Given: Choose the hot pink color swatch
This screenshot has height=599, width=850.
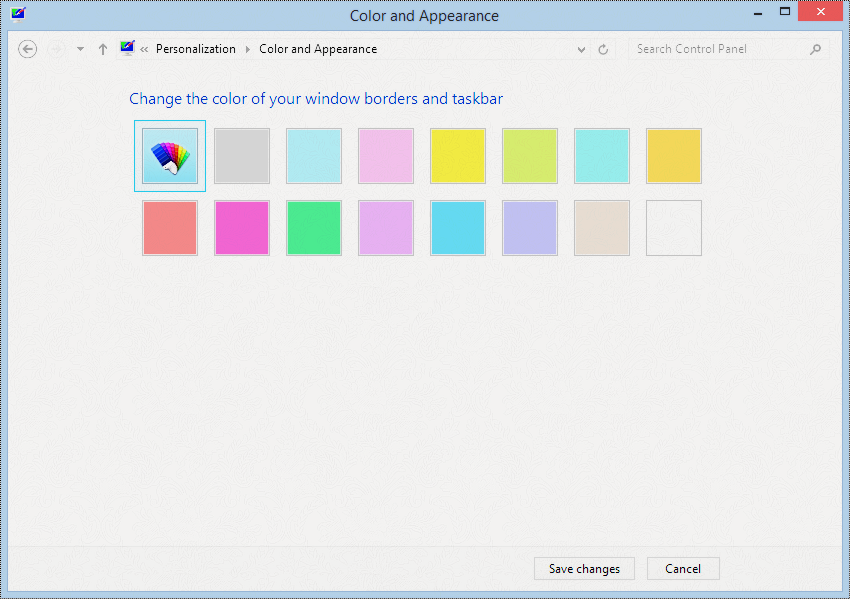Looking at the screenshot, I should click(x=242, y=228).
